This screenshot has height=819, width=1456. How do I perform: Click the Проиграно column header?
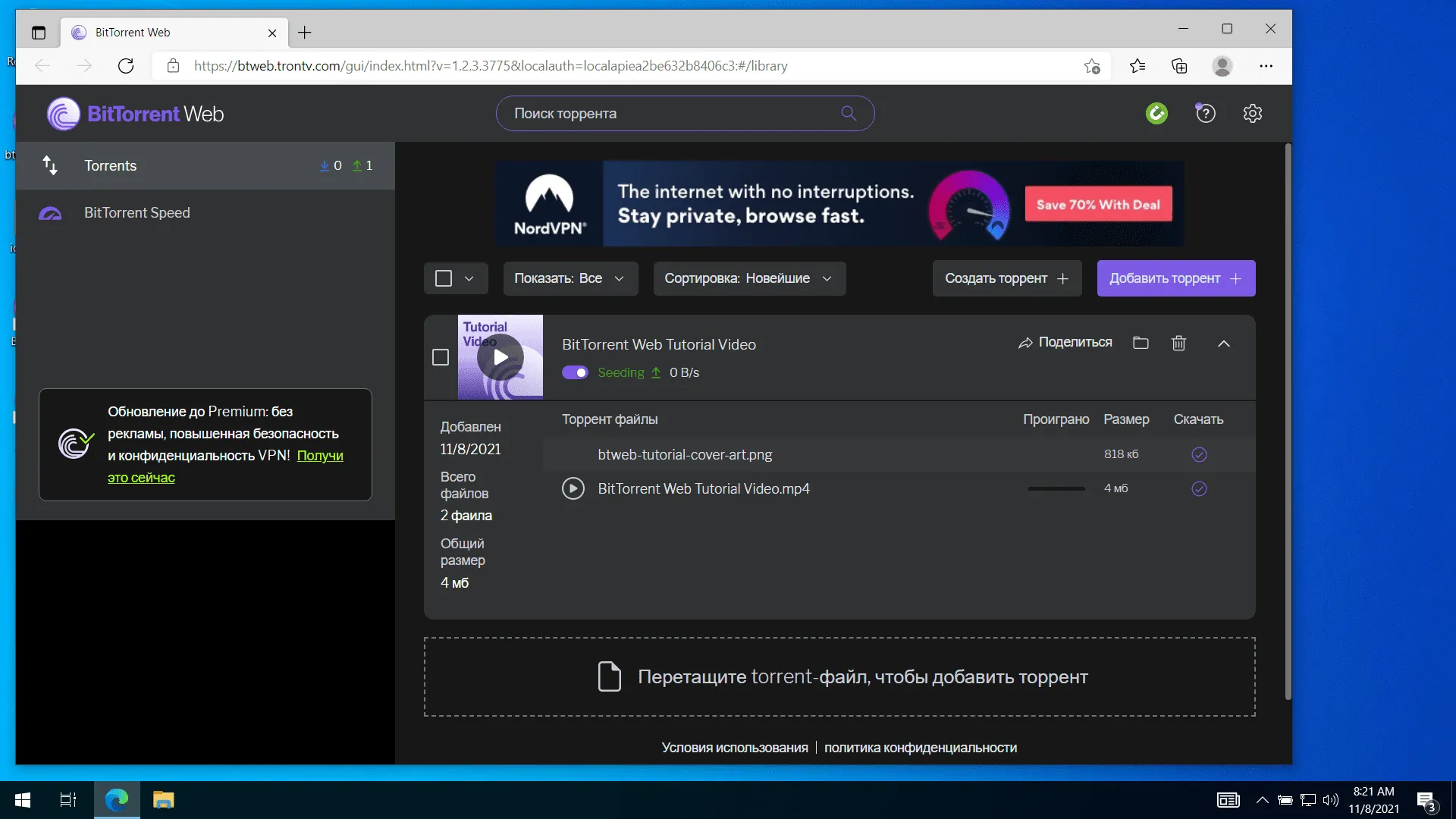click(1056, 419)
